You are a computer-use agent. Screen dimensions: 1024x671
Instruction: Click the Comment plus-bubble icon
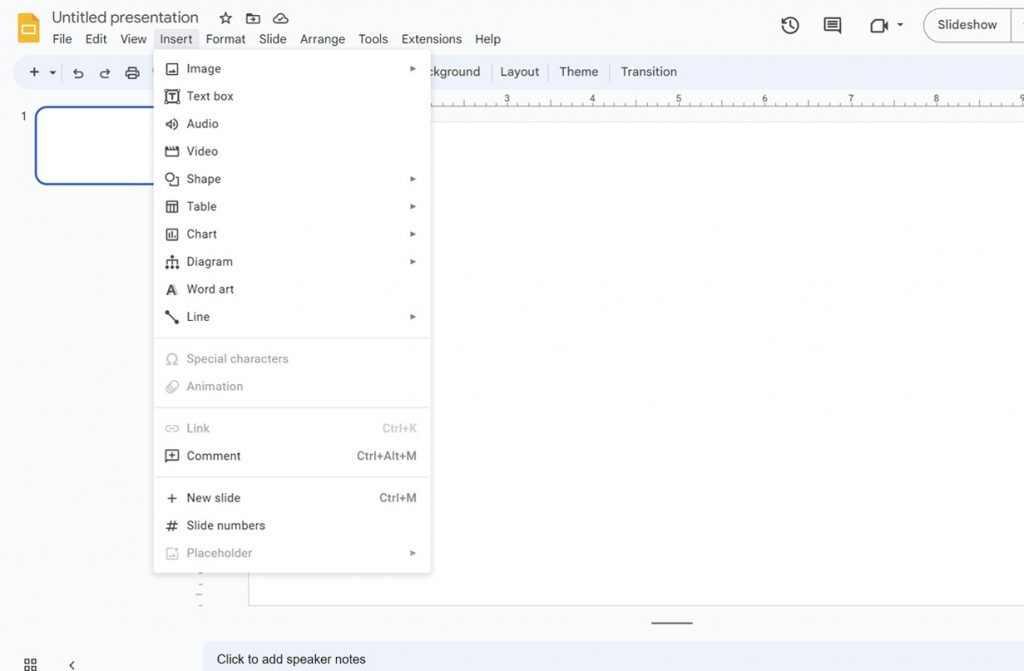point(172,456)
